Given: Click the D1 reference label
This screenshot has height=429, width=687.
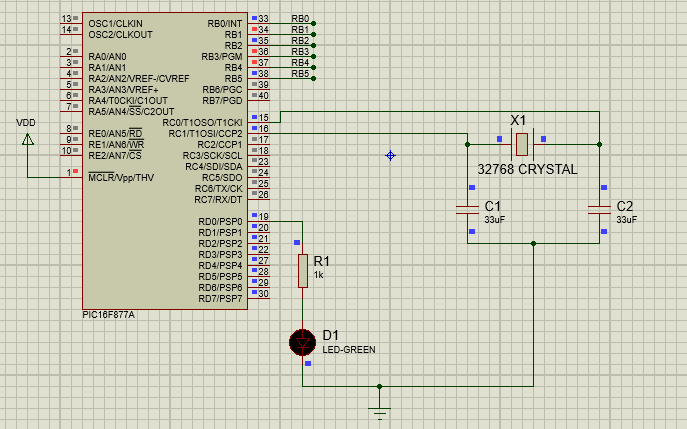Looking at the screenshot, I should (331, 335).
